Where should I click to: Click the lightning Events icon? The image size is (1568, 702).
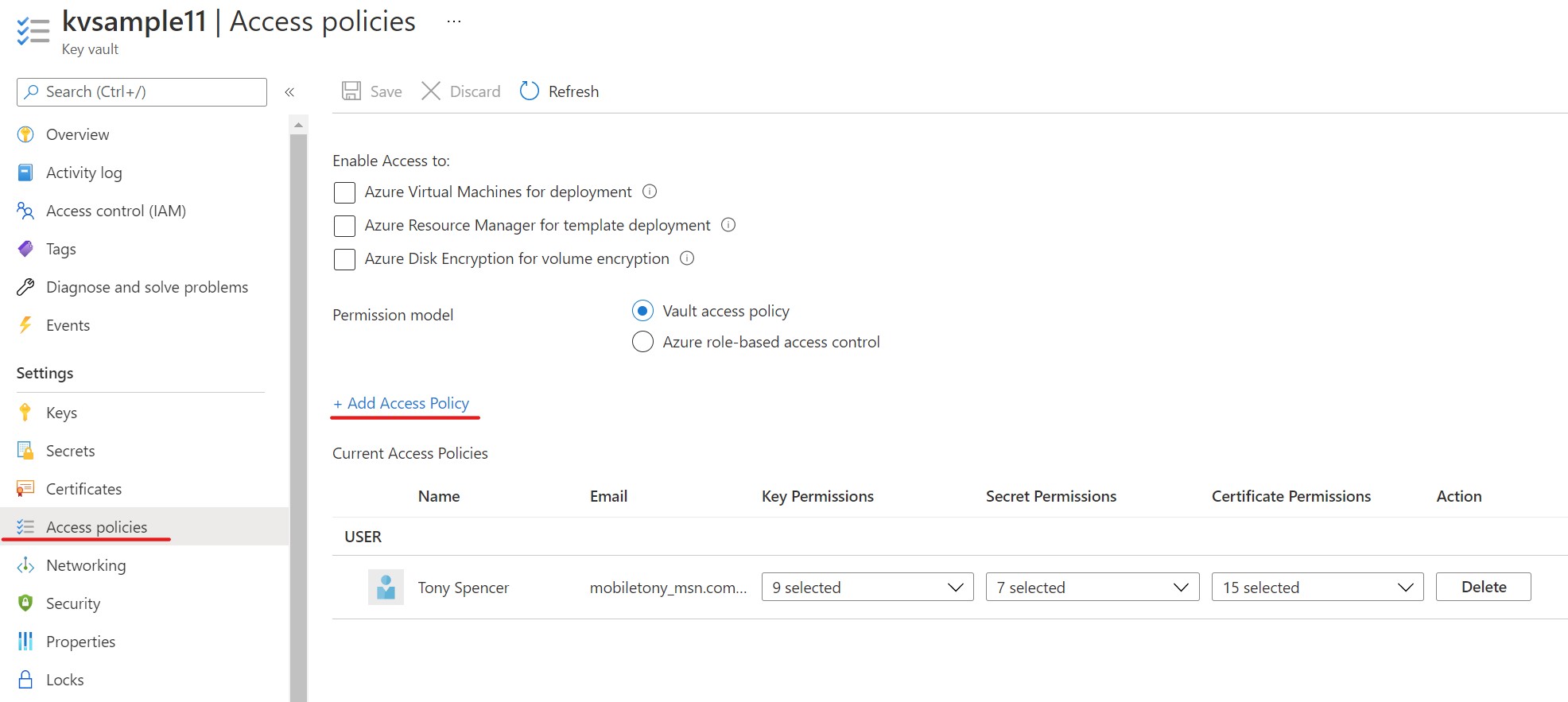tap(25, 325)
